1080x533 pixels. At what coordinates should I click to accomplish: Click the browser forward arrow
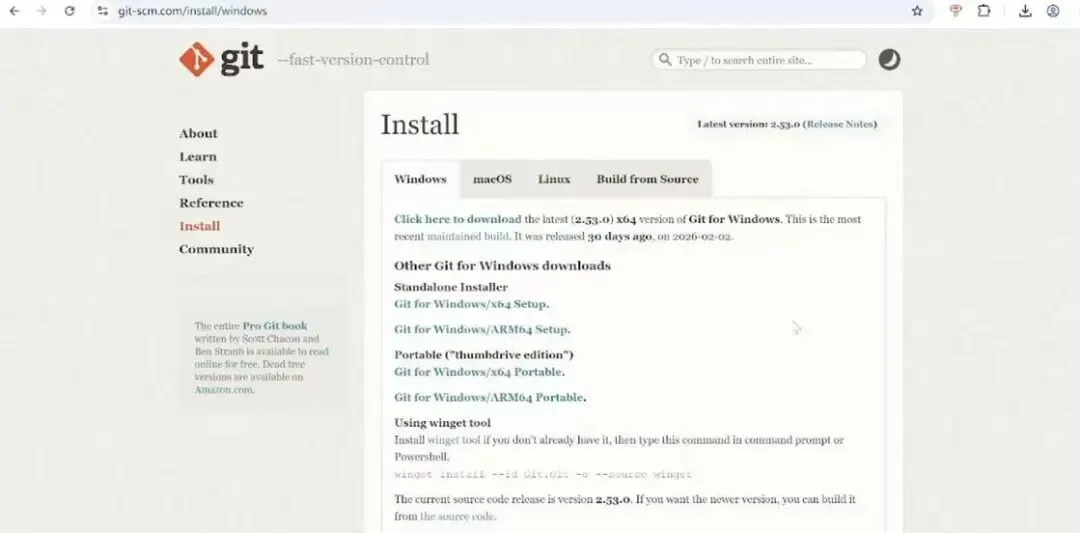click(41, 11)
